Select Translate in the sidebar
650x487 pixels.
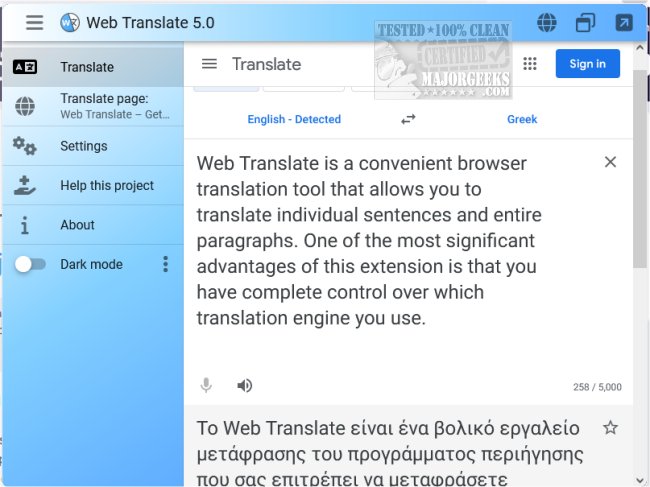(93, 67)
